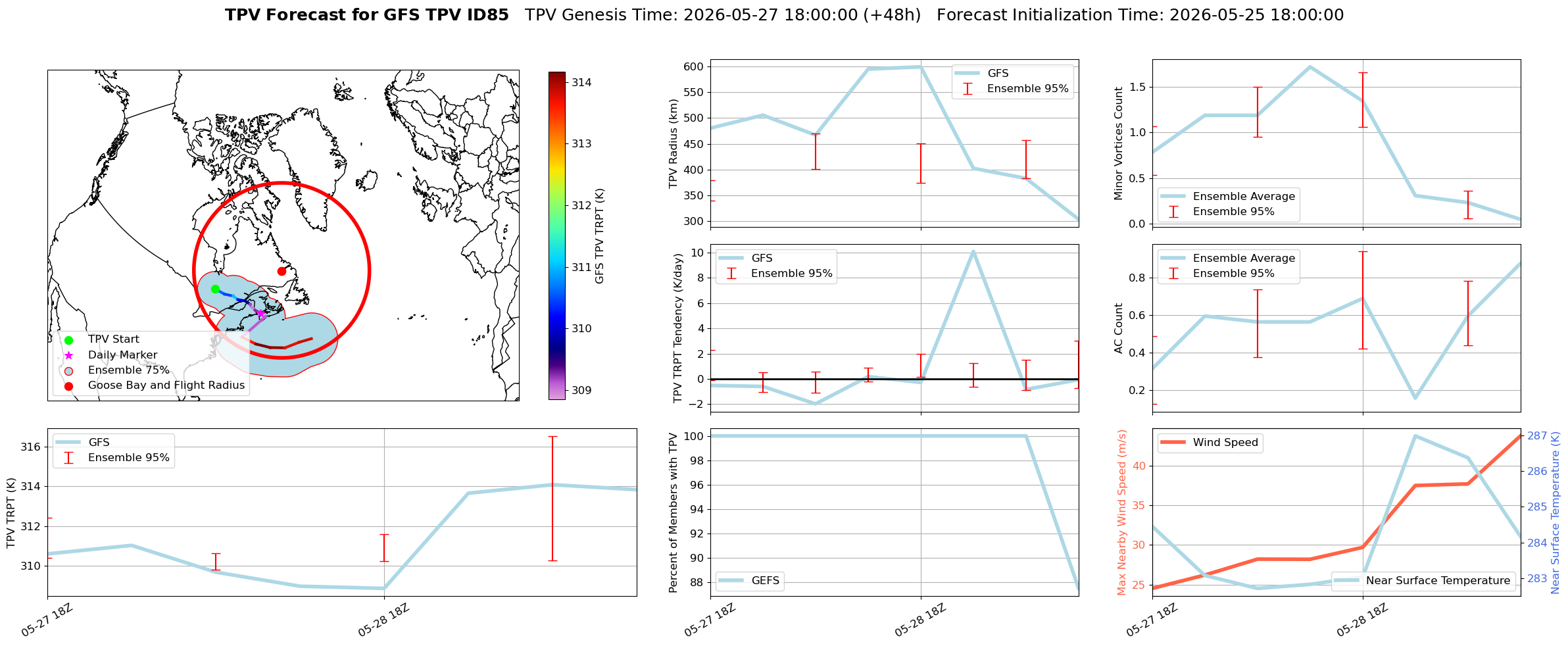Click the tallest error bar in TPV TRPT plot
1568x646 pixels.
tap(552, 499)
